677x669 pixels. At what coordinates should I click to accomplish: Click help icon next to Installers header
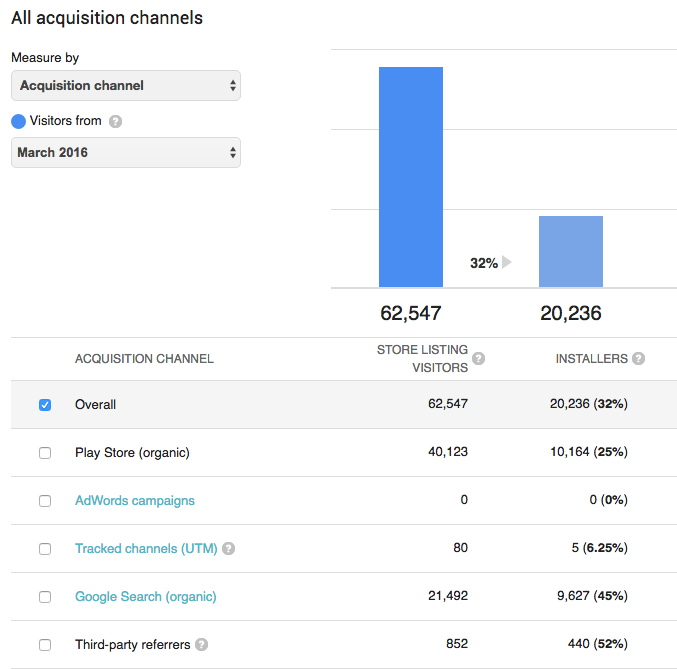638,359
